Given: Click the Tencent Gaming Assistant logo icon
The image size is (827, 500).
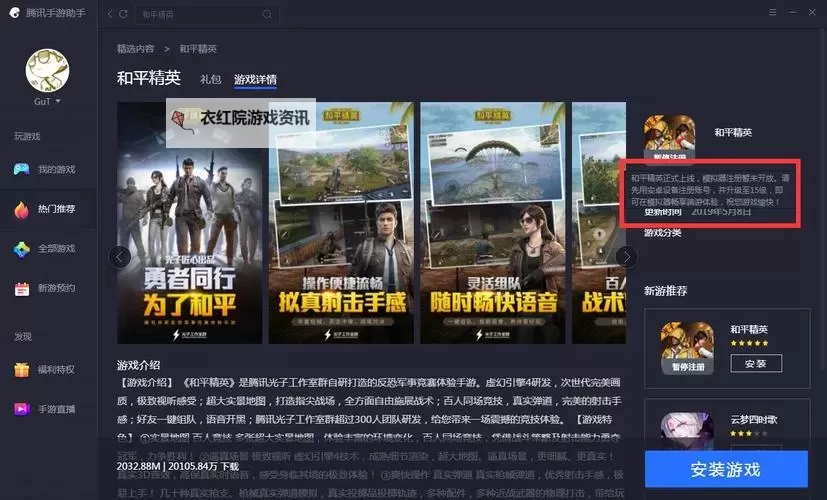Looking at the screenshot, I should pyautogui.click(x=14, y=13).
